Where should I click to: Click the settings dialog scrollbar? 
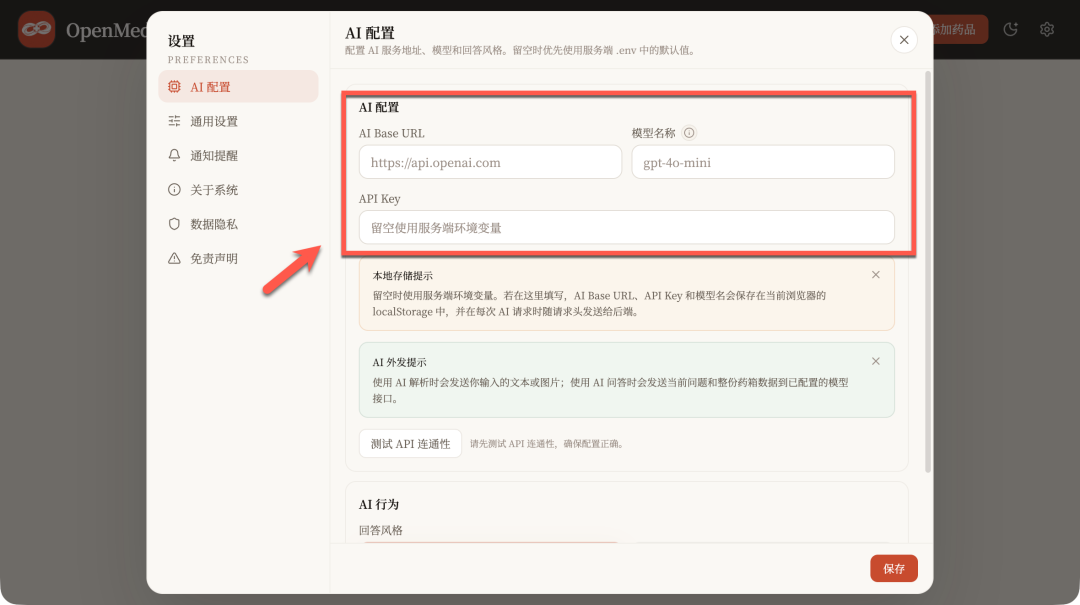(928, 271)
